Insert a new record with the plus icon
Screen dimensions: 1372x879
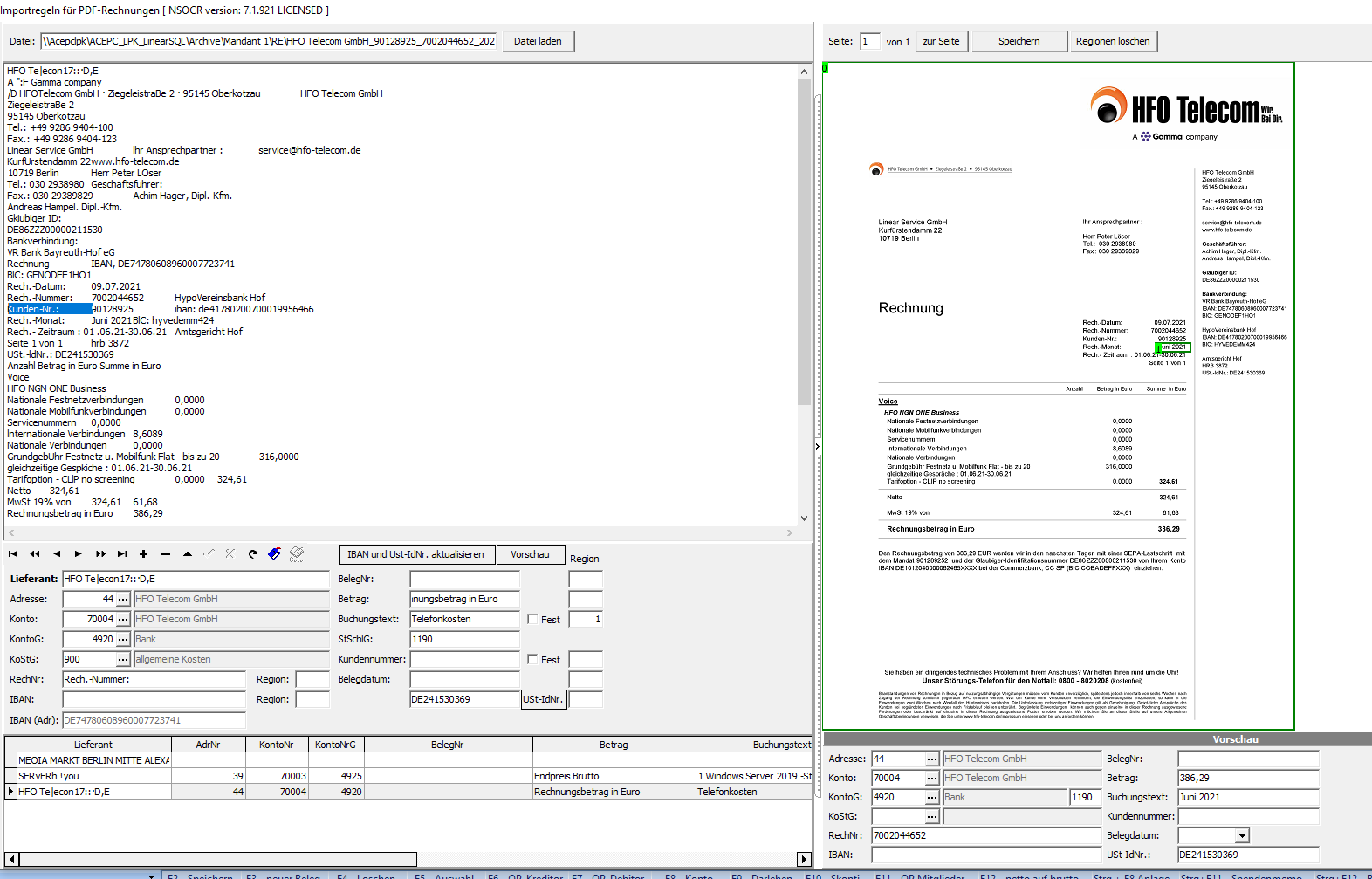pyautogui.click(x=144, y=554)
